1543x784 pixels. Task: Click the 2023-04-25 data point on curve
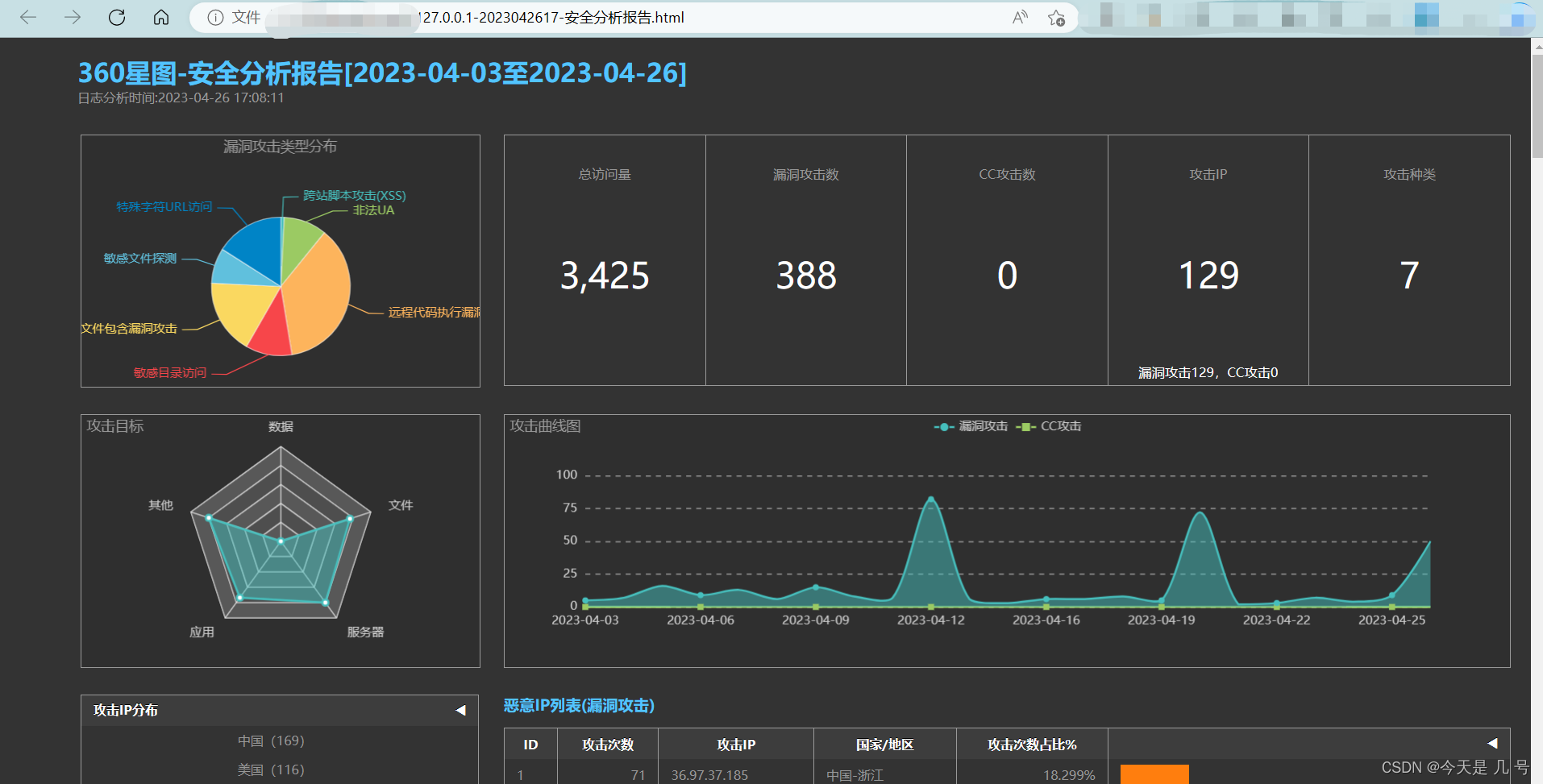pyautogui.click(x=1392, y=595)
